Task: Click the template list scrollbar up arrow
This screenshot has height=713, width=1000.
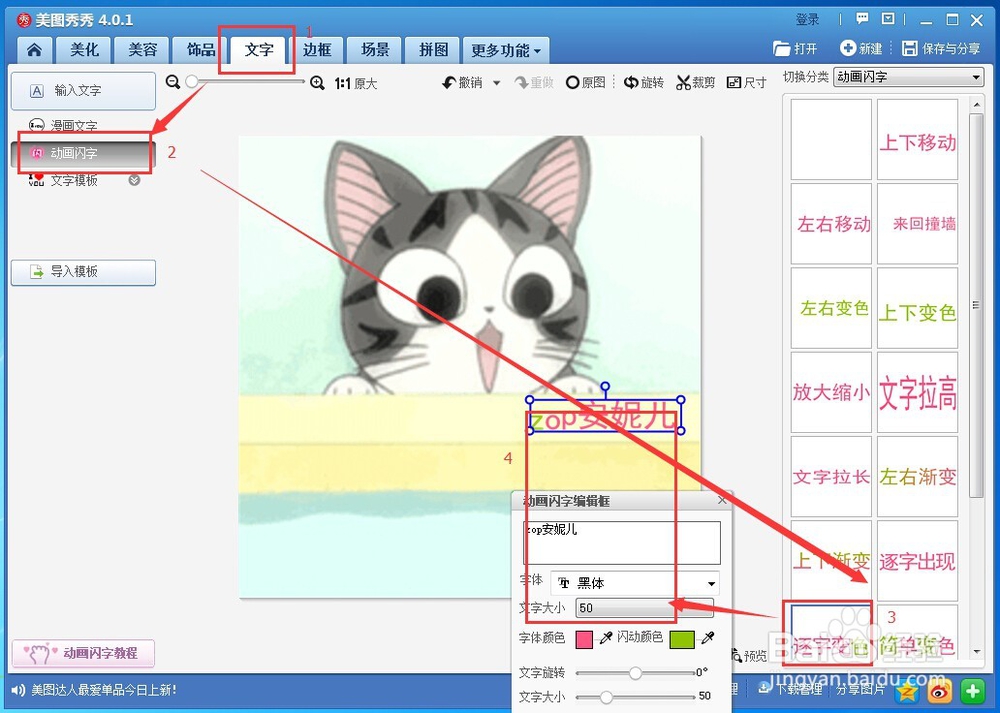Action: [976, 104]
